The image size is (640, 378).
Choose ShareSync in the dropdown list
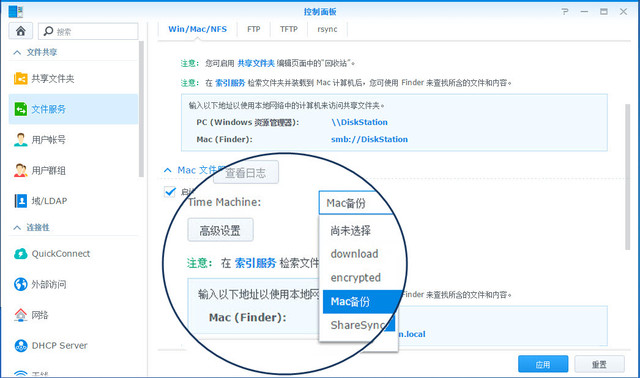[358, 325]
